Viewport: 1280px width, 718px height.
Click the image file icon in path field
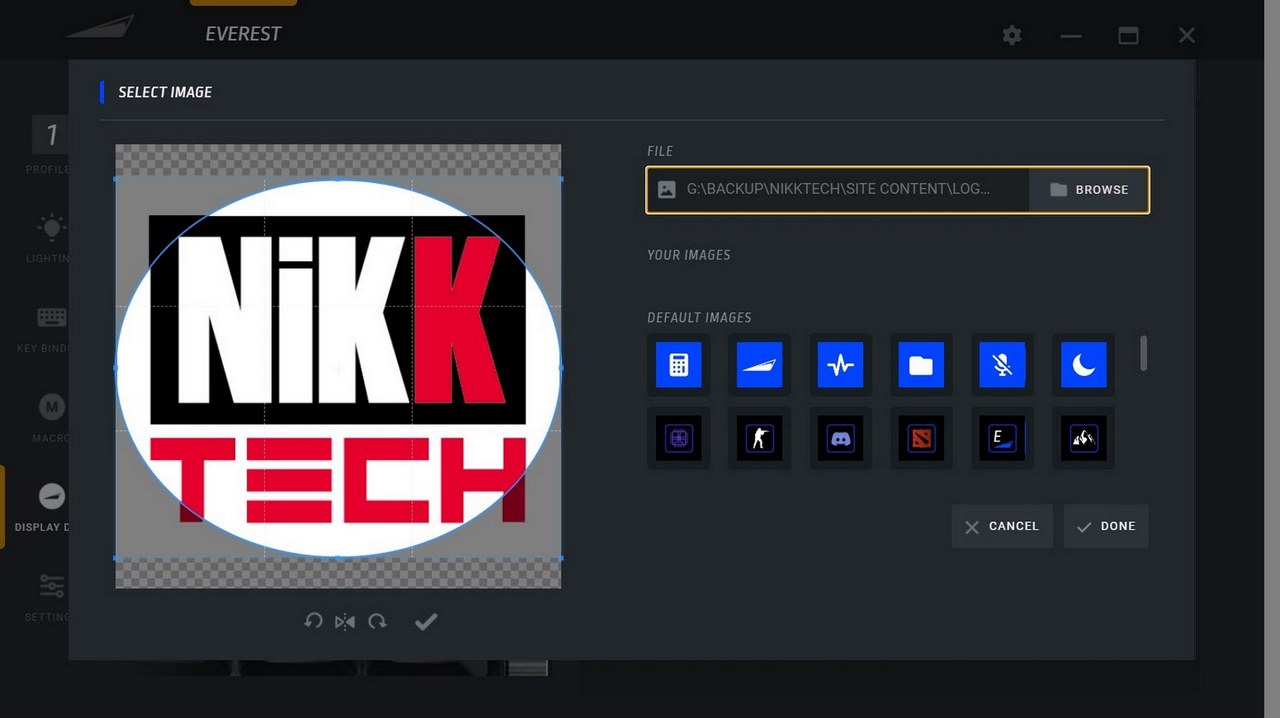tap(667, 189)
